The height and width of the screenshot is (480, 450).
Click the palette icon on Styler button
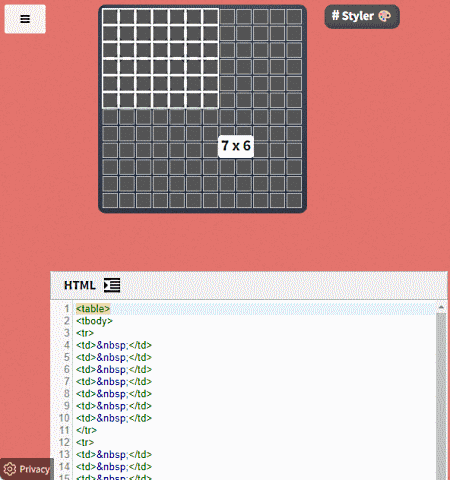tap(385, 16)
